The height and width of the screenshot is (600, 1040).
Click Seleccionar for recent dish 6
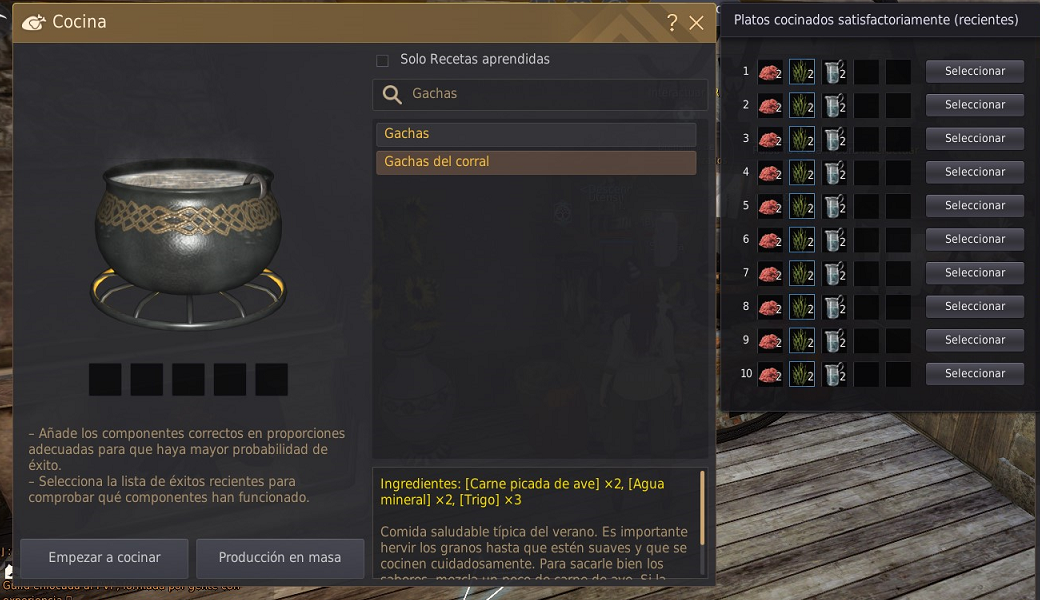coord(974,239)
